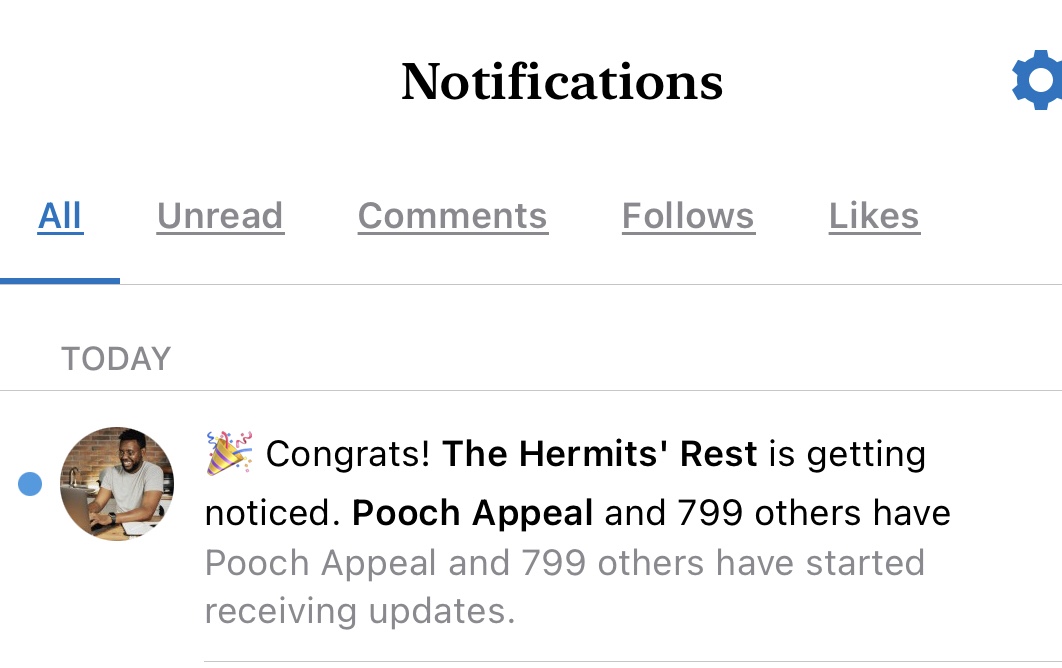Click the Notifications page heading
This screenshot has width=1062, height=668.
pyautogui.click(x=562, y=82)
